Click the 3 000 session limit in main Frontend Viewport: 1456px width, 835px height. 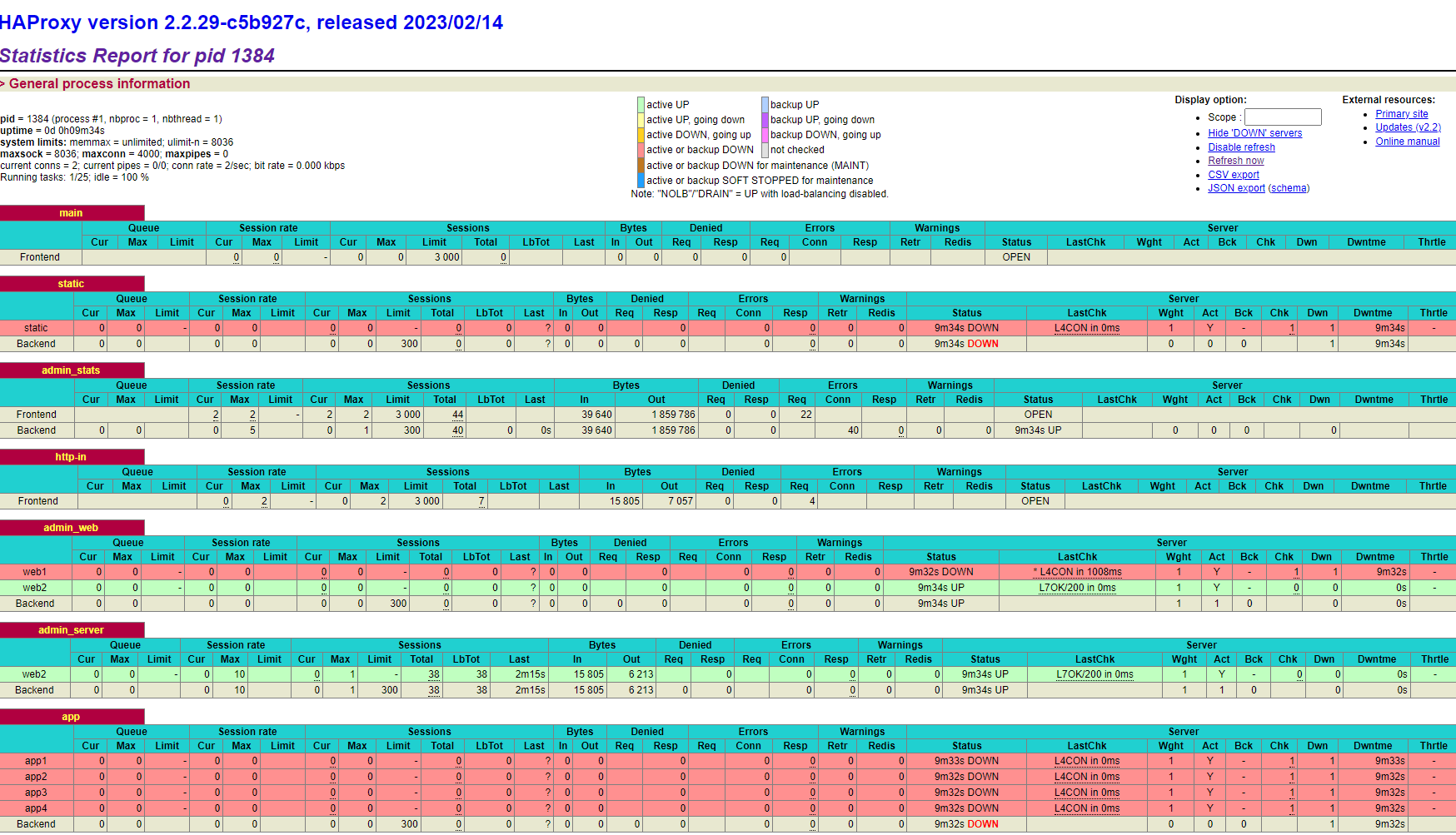[446, 257]
